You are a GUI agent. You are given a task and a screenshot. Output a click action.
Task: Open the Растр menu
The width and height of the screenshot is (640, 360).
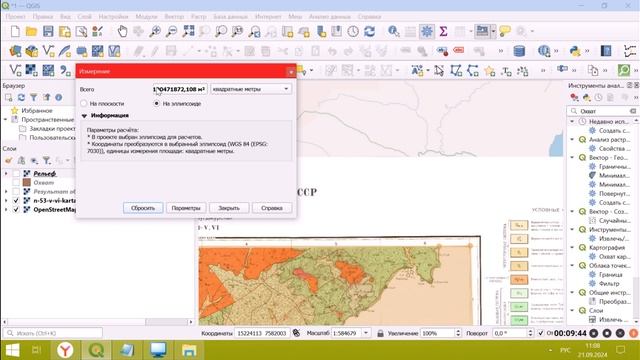pos(198,17)
